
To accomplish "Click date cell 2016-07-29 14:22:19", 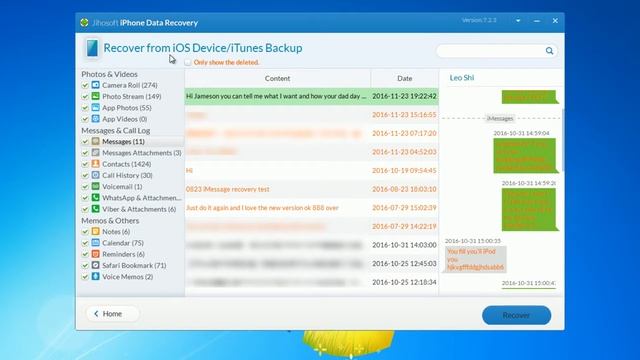I will click(x=404, y=226).
